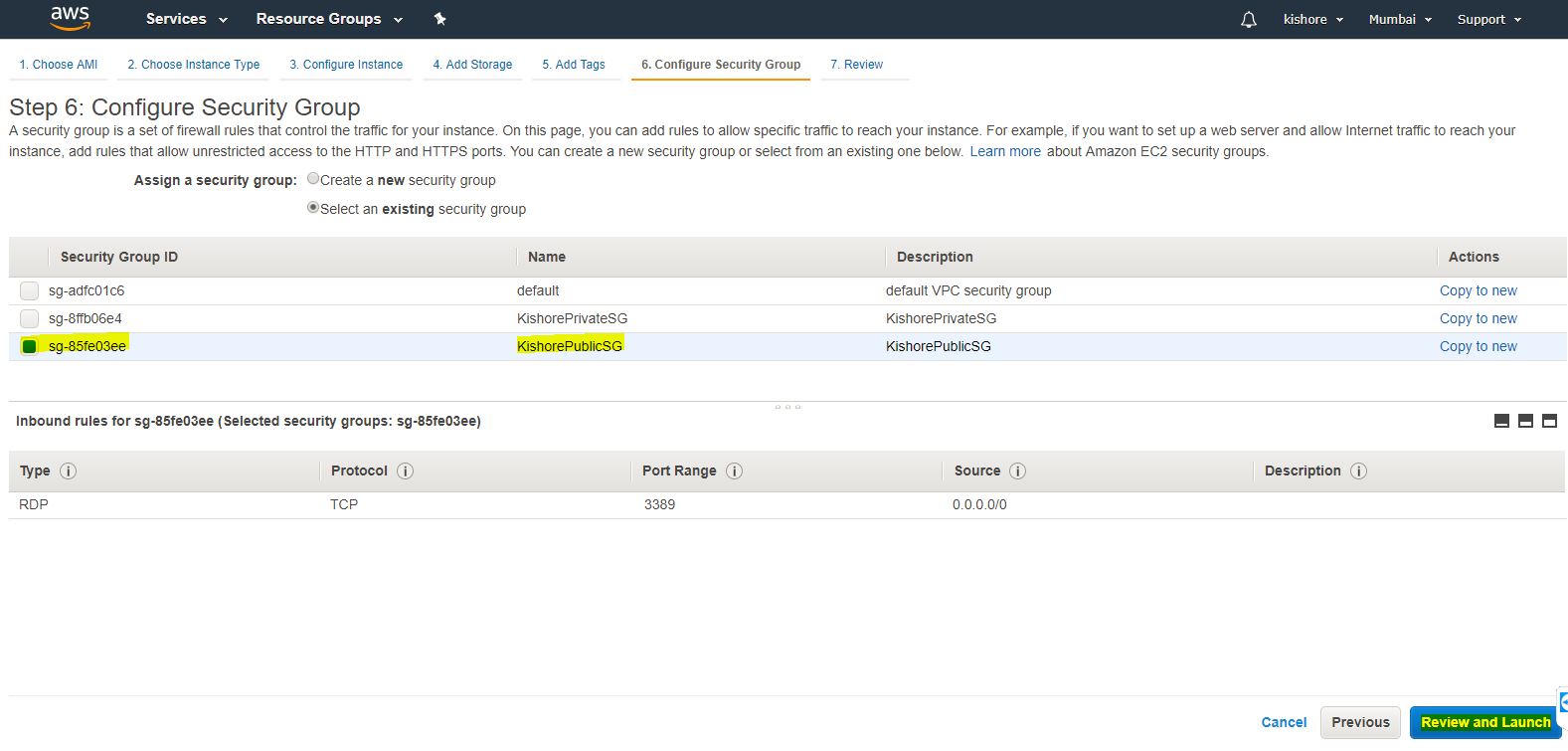Maximize the inbound rules panel icon
The width and height of the screenshot is (1568, 751).
1549,421
